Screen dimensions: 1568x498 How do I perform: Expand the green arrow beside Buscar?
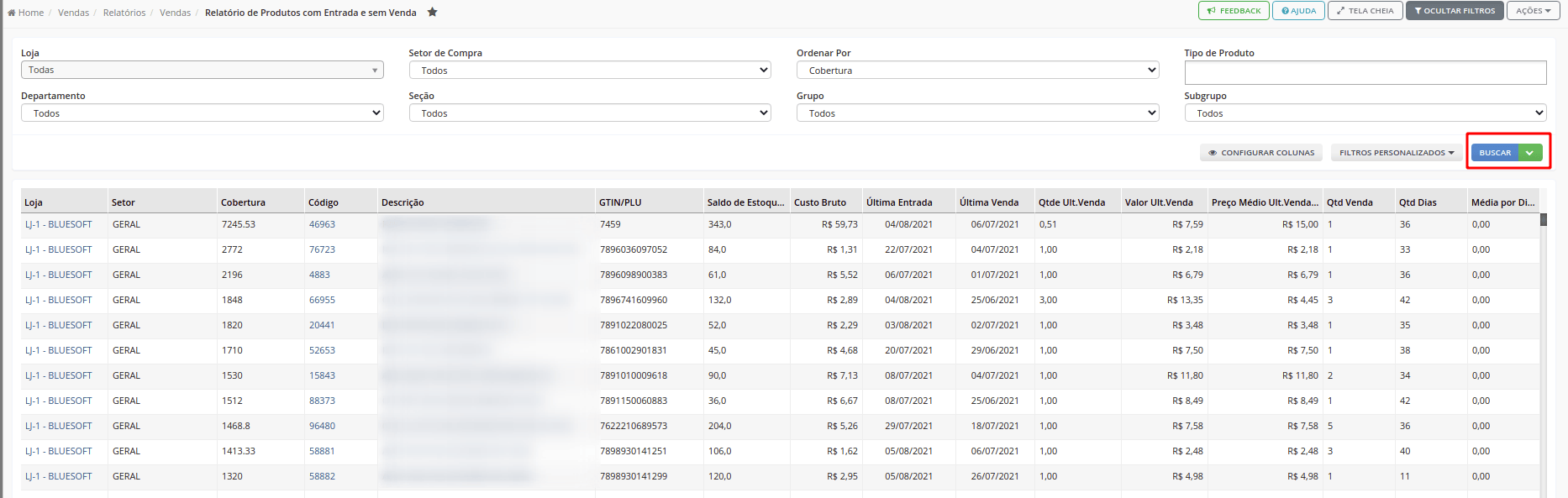coord(1531,153)
